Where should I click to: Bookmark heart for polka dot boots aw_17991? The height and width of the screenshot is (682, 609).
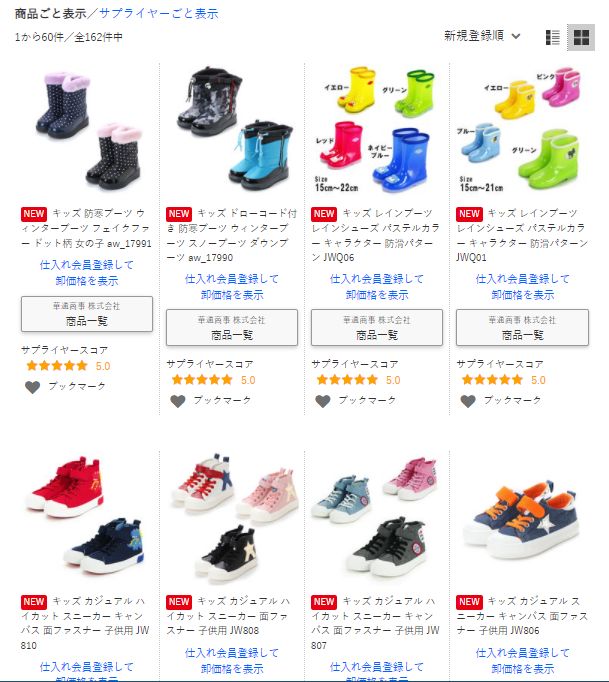click(x=33, y=386)
